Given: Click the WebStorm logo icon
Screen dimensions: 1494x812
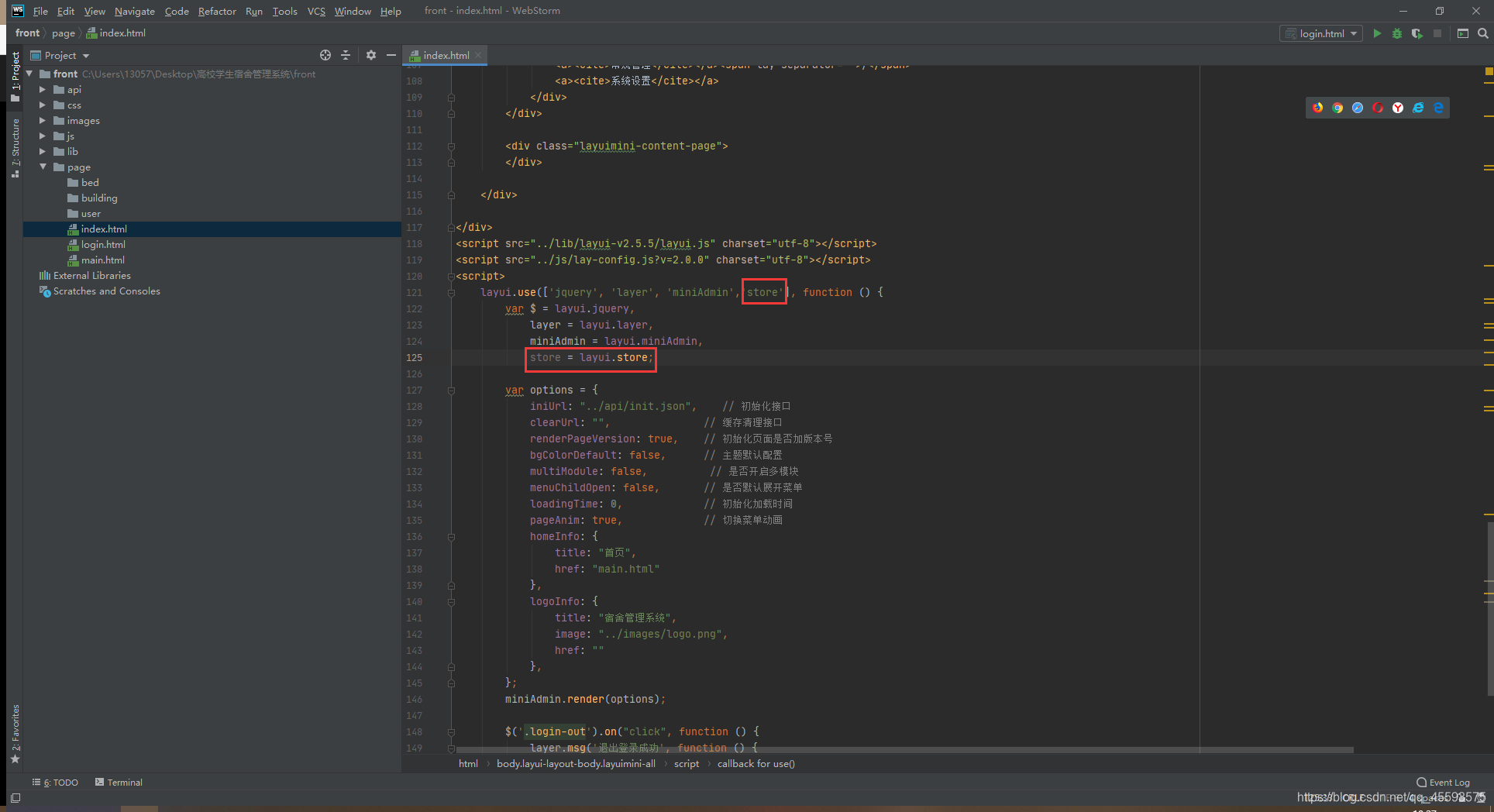Looking at the screenshot, I should click(18, 11).
